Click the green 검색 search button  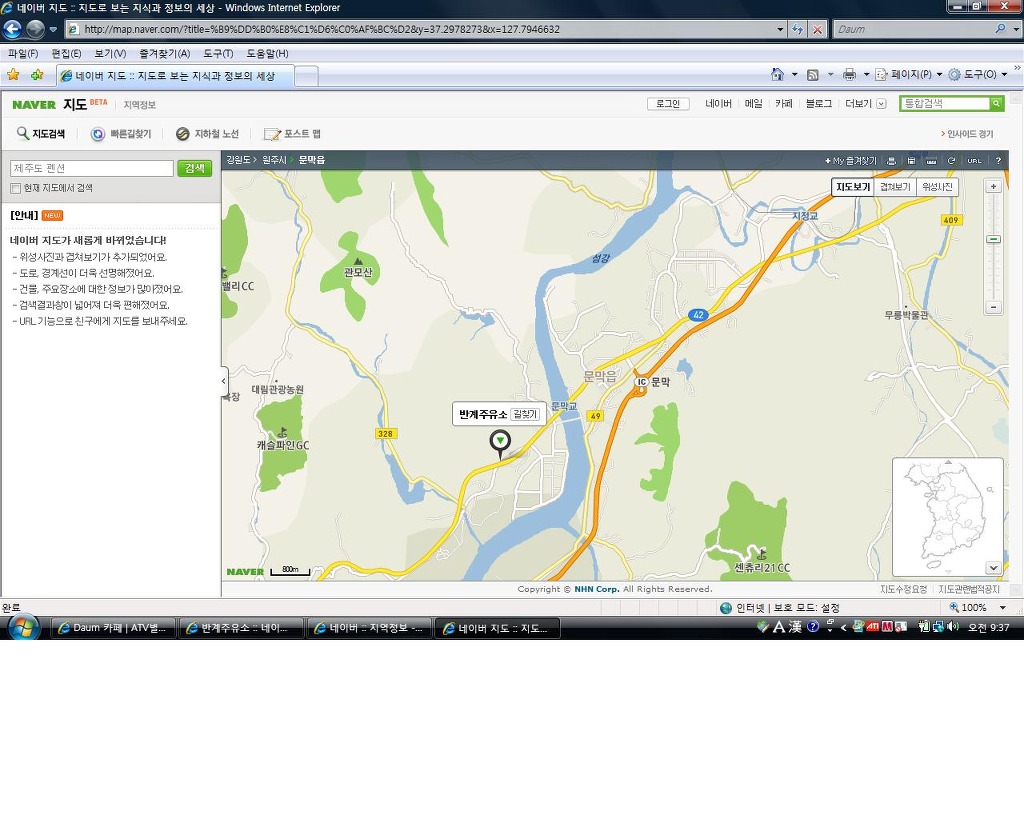[195, 169]
